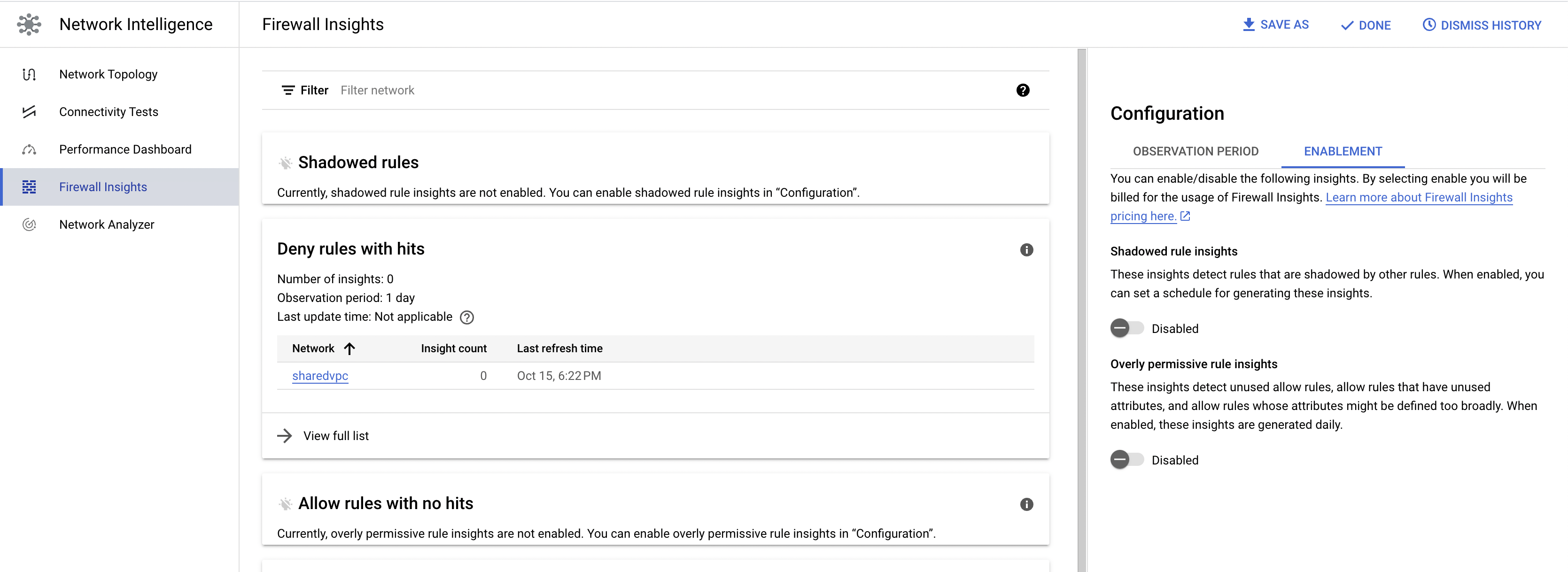Open the sharedvpc network link
Screen dimensions: 1568x572
pos(320,376)
